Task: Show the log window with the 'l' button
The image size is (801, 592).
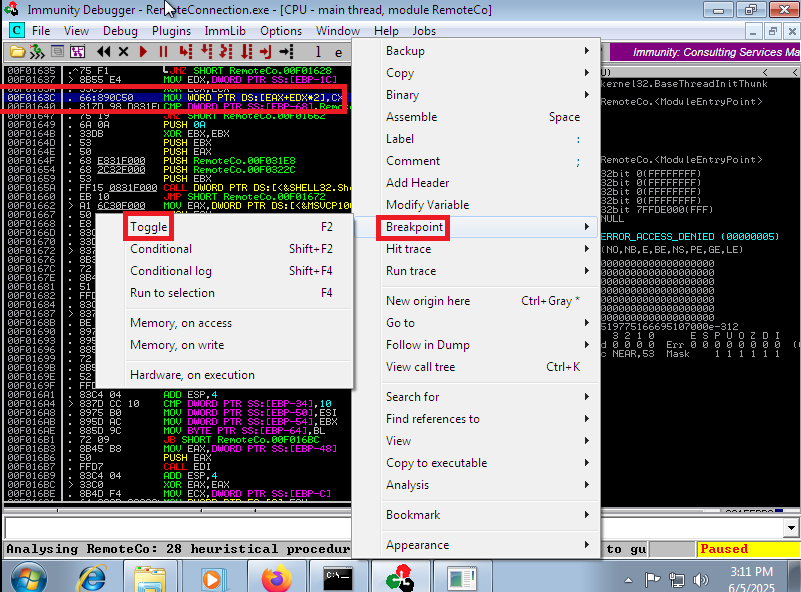Action: coord(318,52)
